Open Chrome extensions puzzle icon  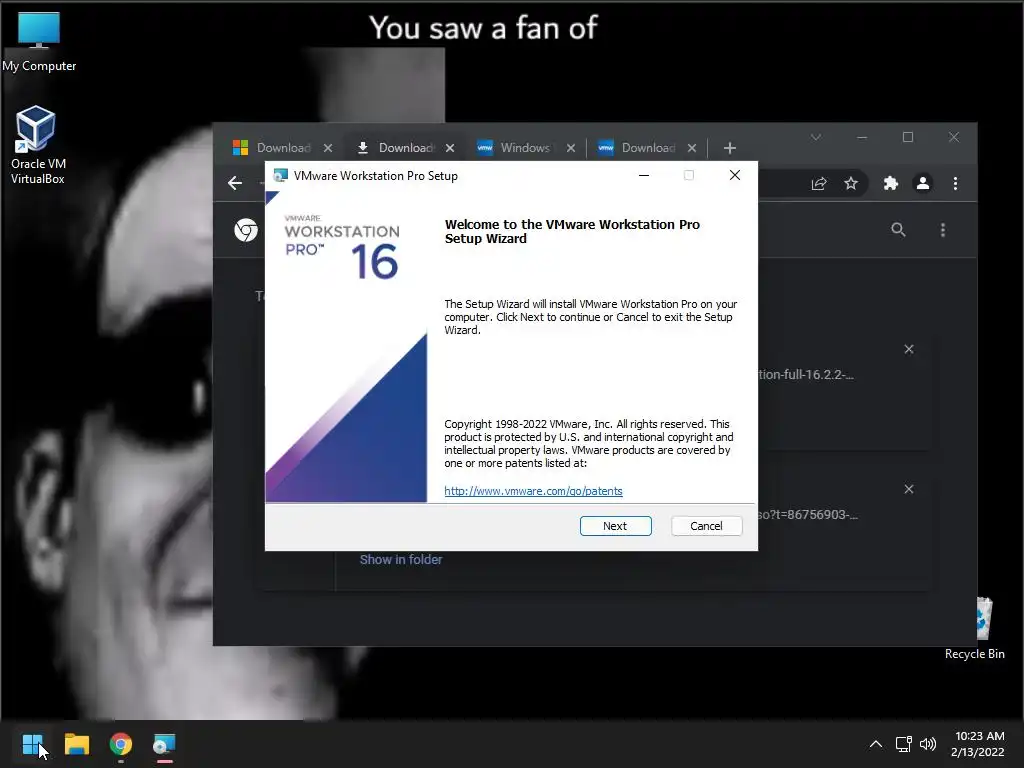890,184
